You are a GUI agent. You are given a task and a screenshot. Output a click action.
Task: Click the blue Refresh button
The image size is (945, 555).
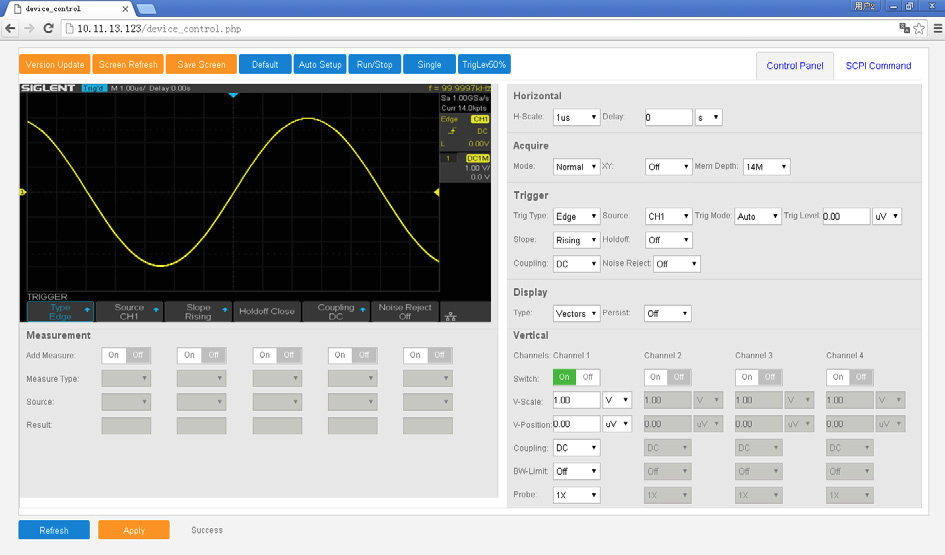coord(54,530)
